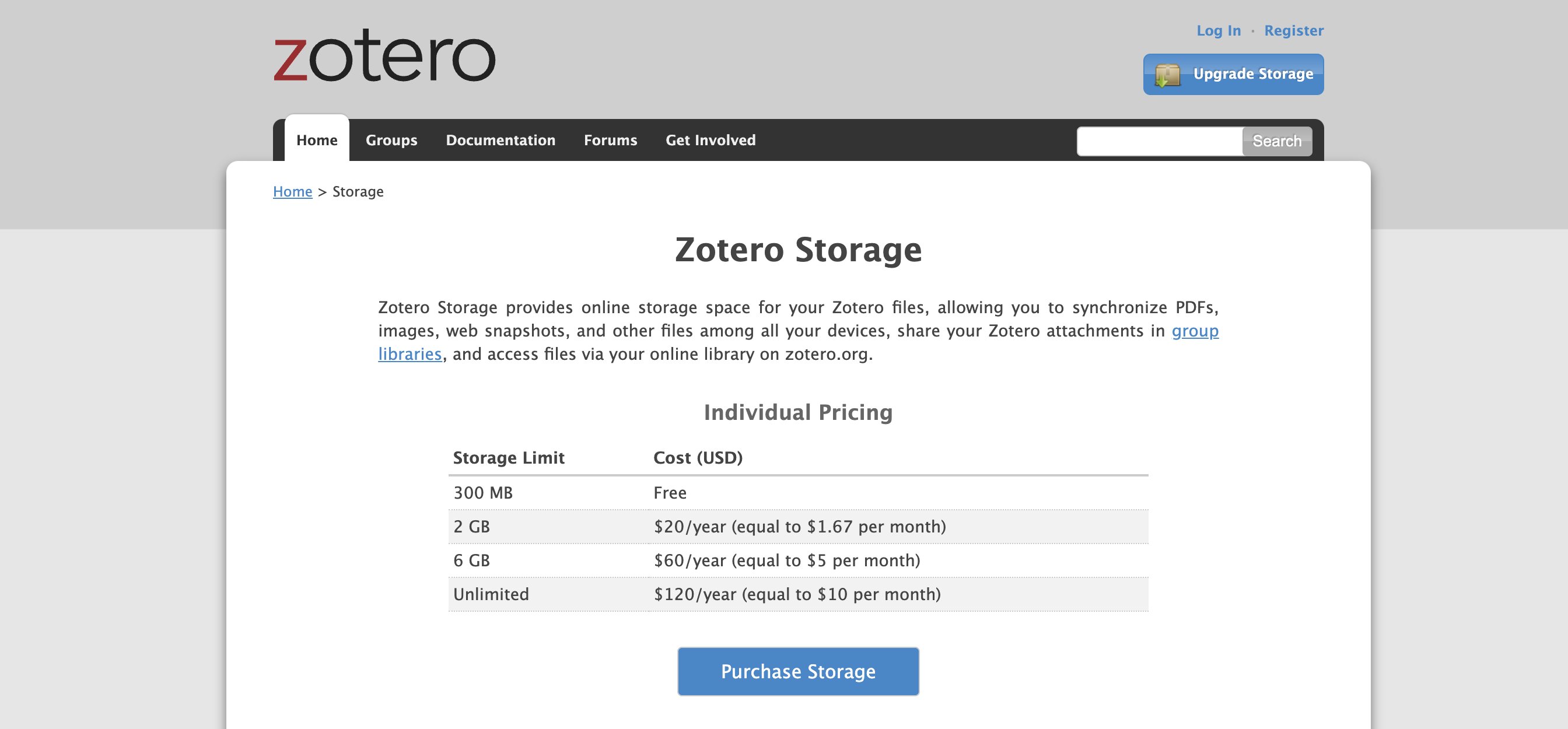1568x729 pixels.
Task: Click the blue Purchase Storage button
Action: [x=798, y=671]
